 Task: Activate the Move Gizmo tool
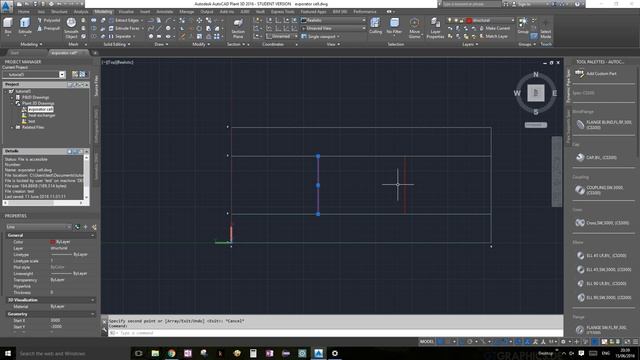click(414, 28)
